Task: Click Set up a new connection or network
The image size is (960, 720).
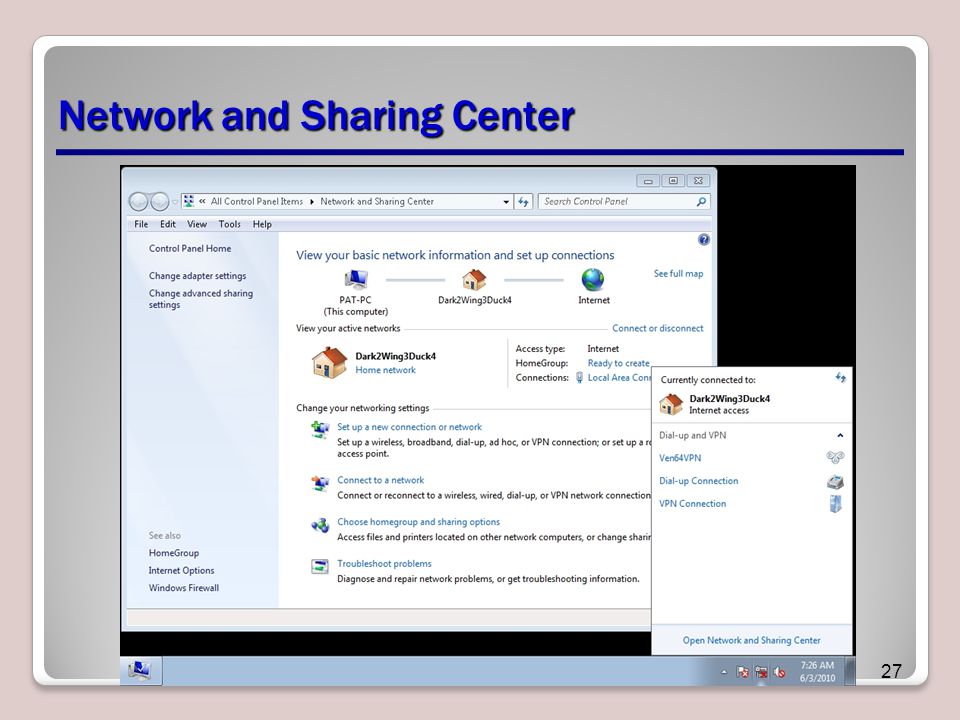Action: pyautogui.click(x=409, y=427)
